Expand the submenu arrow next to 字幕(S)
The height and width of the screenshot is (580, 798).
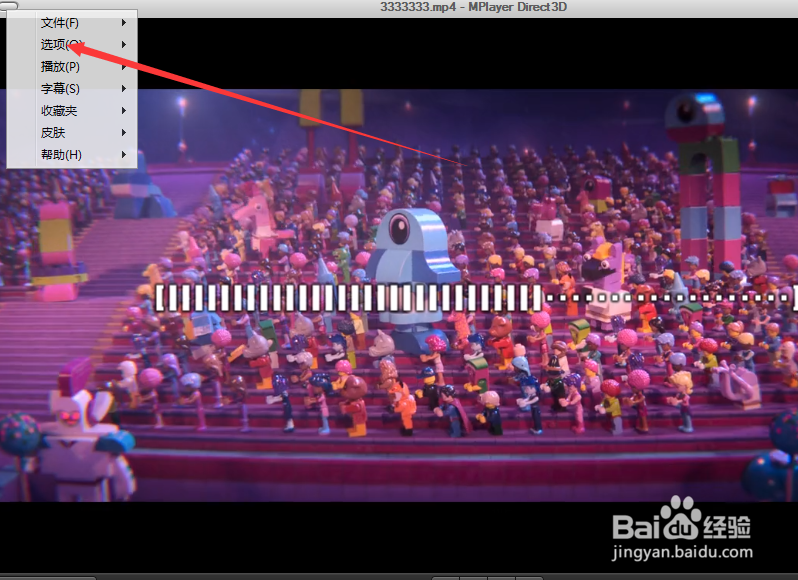(x=124, y=89)
